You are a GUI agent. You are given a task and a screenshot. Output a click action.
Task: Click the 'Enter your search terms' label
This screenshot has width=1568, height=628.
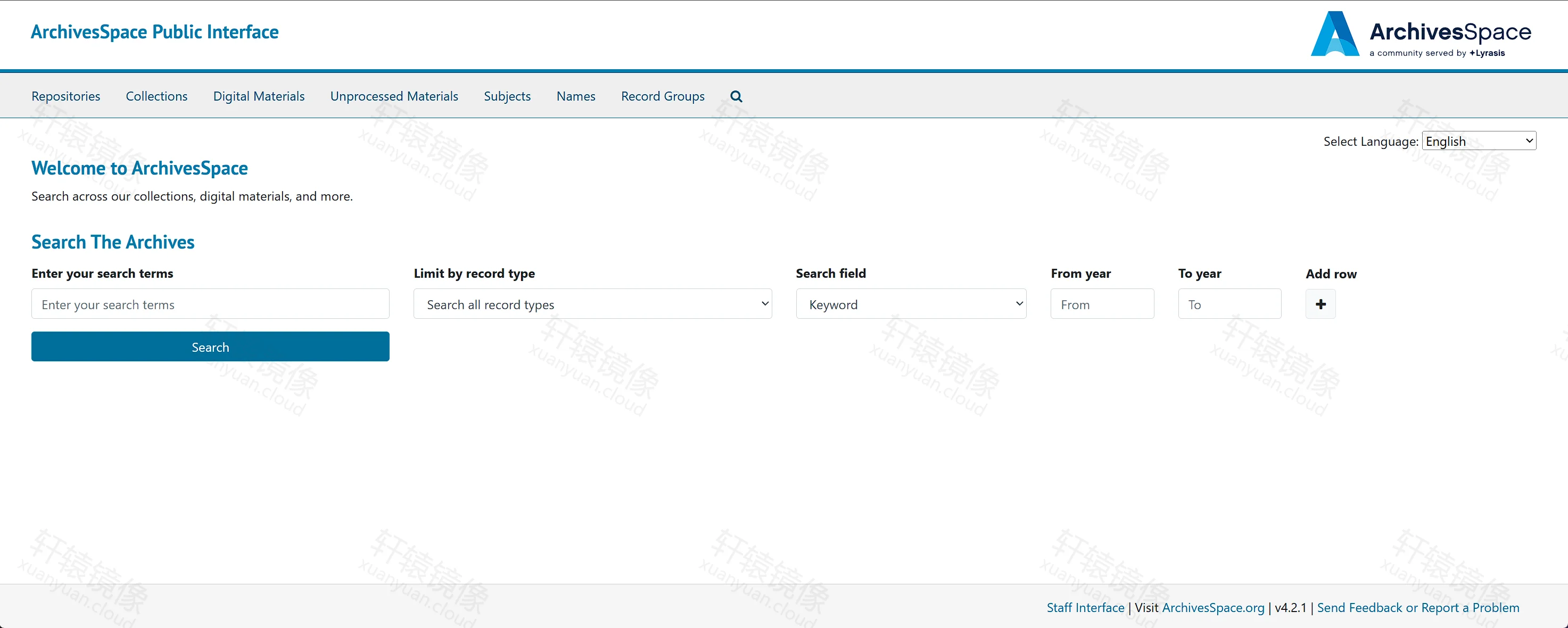(102, 273)
